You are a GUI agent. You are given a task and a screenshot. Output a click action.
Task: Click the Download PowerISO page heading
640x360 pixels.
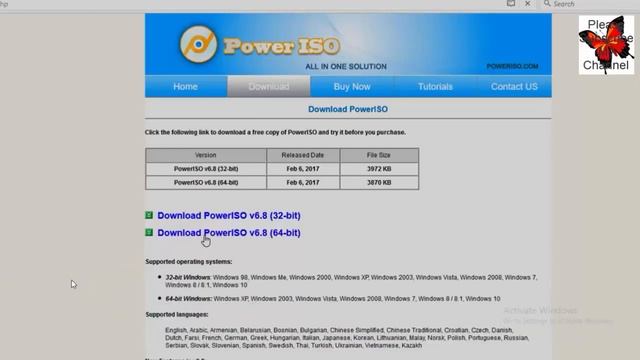348,109
